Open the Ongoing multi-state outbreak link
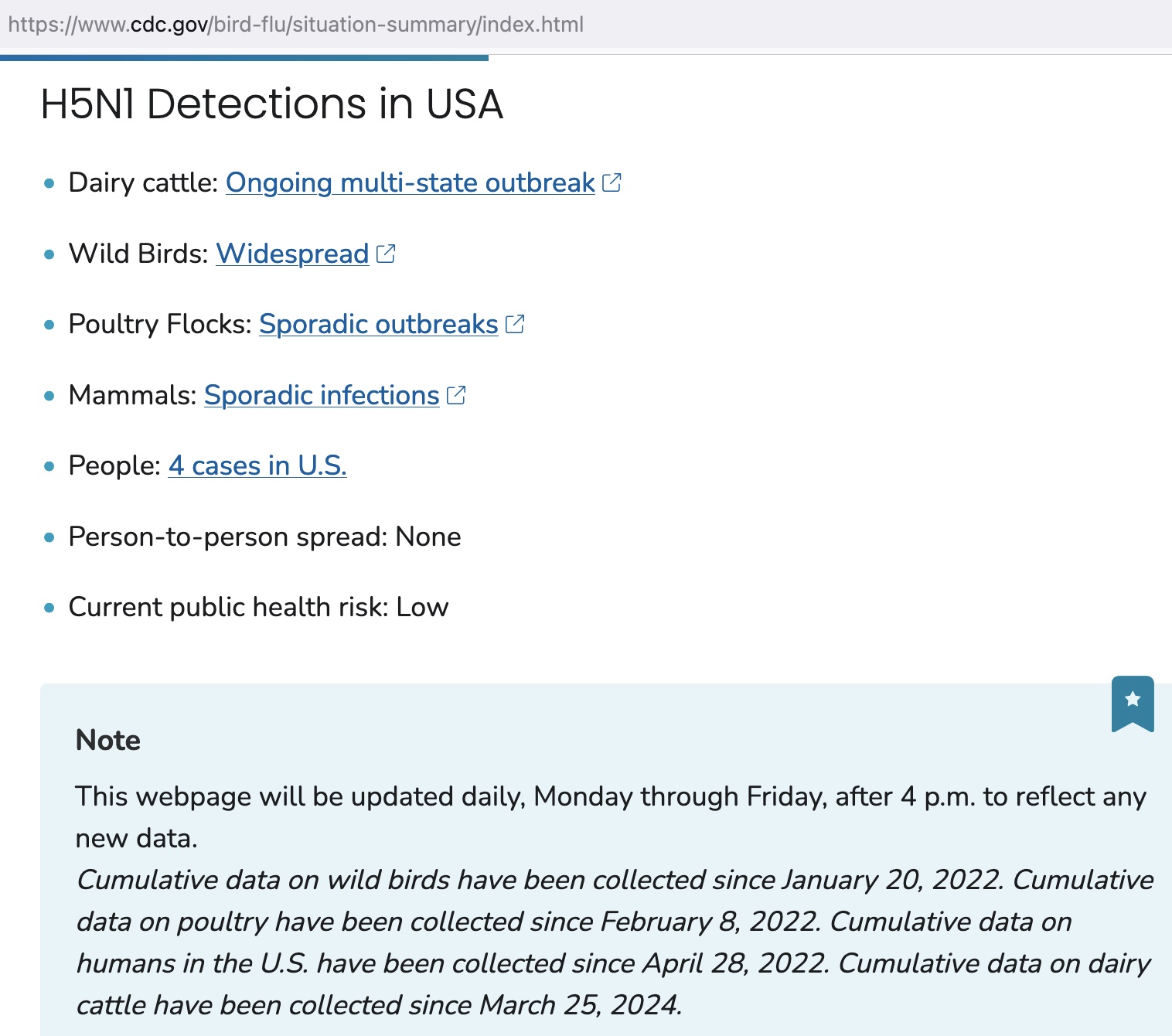 click(x=410, y=183)
